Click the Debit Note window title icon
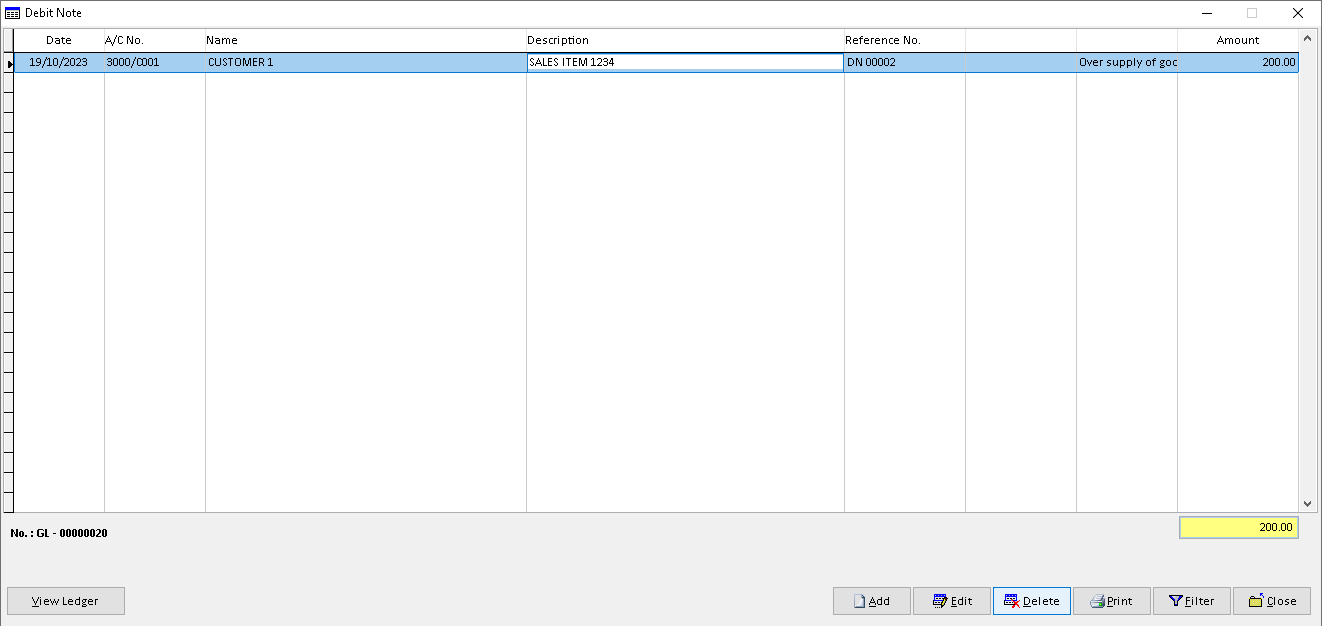Image resolution: width=1322 pixels, height=626 pixels. click(12, 13)
